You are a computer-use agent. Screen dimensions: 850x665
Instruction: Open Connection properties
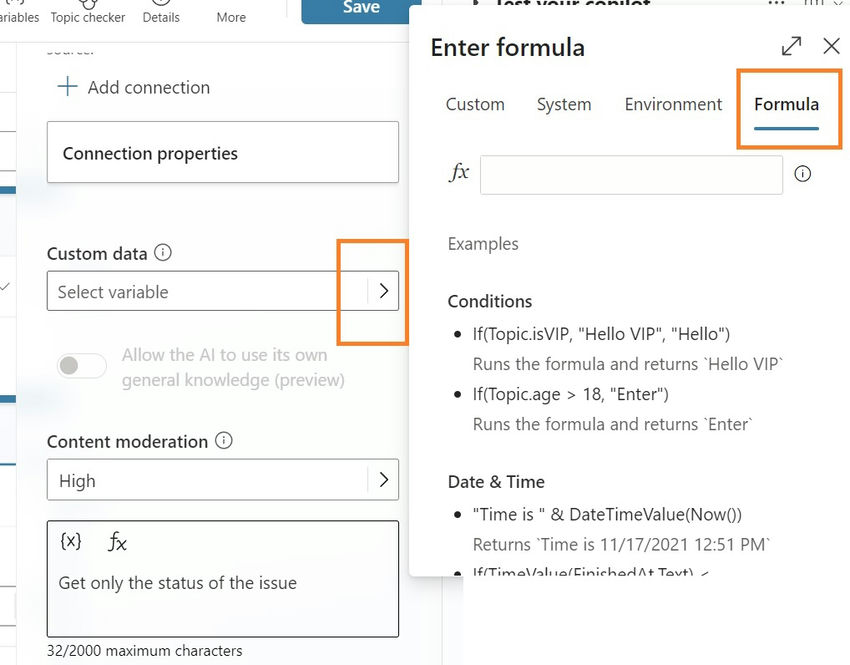(223, 153)
